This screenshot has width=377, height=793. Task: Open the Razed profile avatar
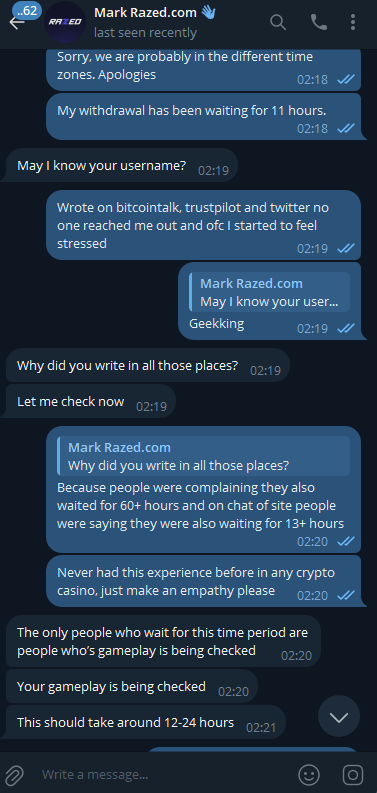[65, 22]
